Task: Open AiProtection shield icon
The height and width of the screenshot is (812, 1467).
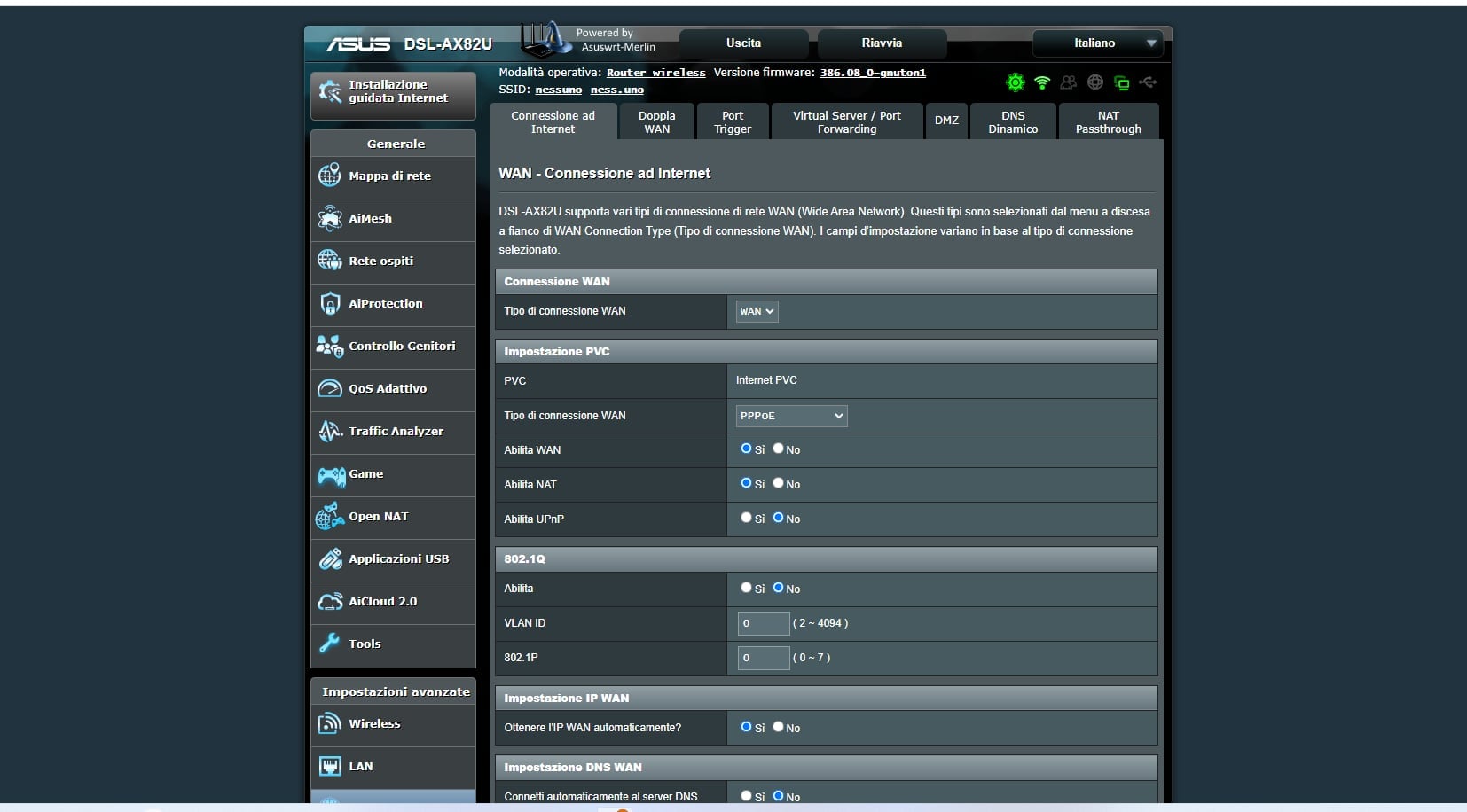Action: point(330,303)
